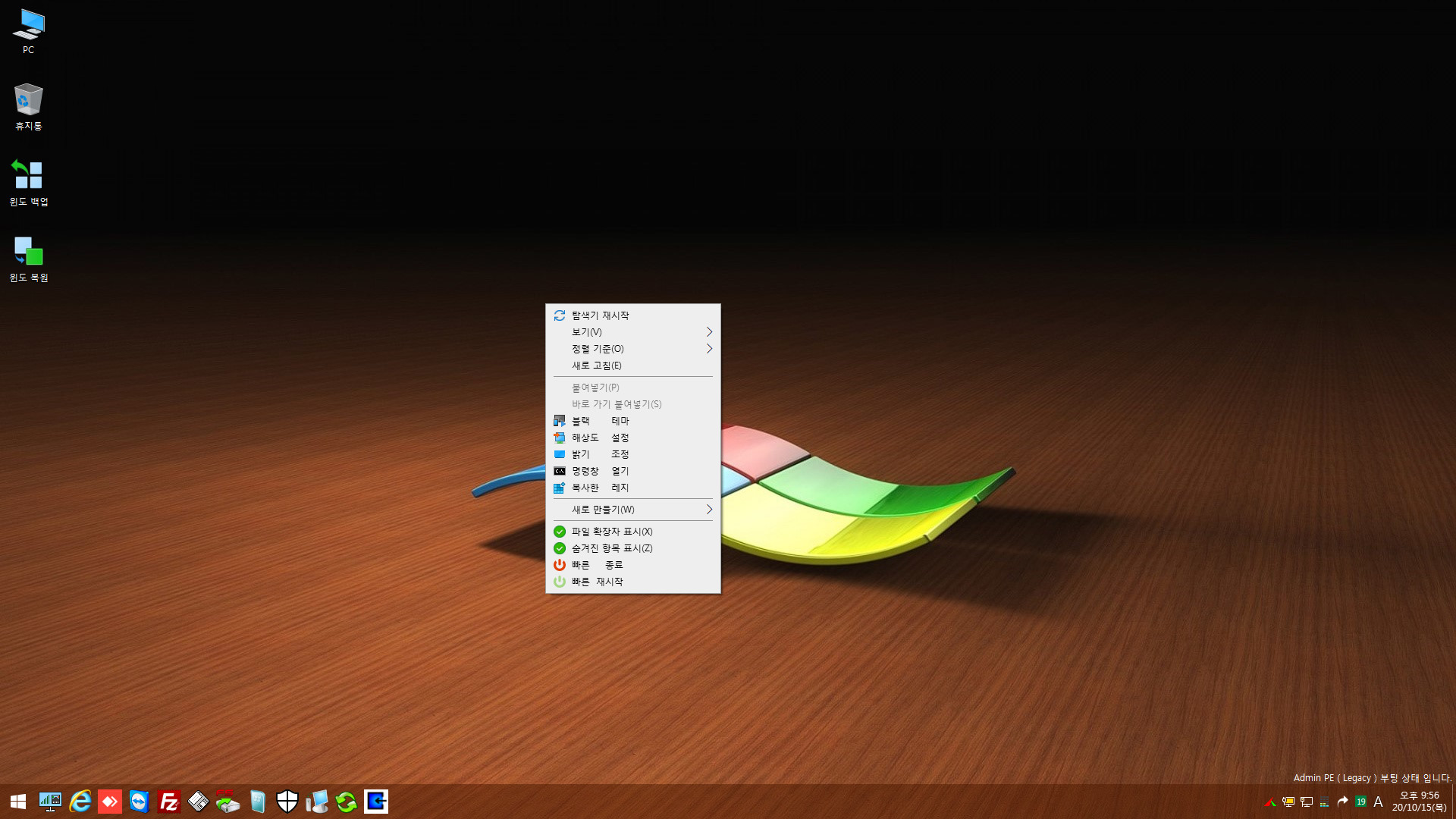This screenshot has width=1456, height=819.
Task: Click the yellow monitor with plug tray icon
Action: click(x=1288, y=802)
